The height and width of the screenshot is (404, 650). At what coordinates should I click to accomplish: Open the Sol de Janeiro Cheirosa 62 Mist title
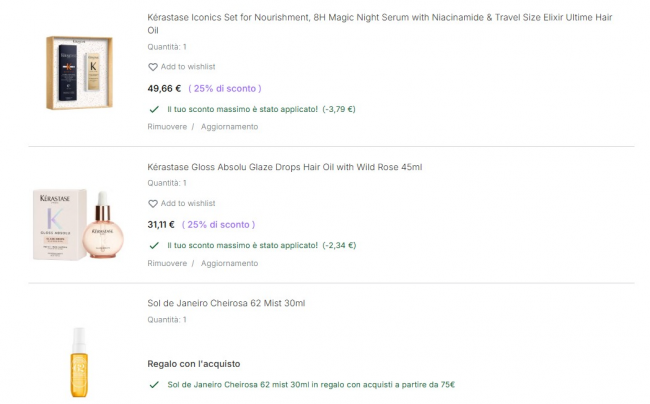[x=226, y=303]
